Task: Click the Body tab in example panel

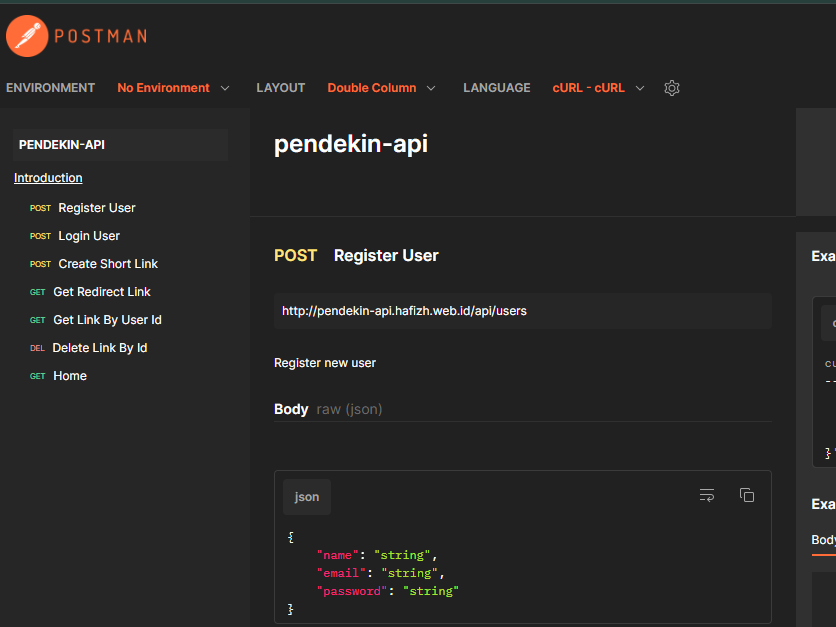Action: (x=824, y=540)
